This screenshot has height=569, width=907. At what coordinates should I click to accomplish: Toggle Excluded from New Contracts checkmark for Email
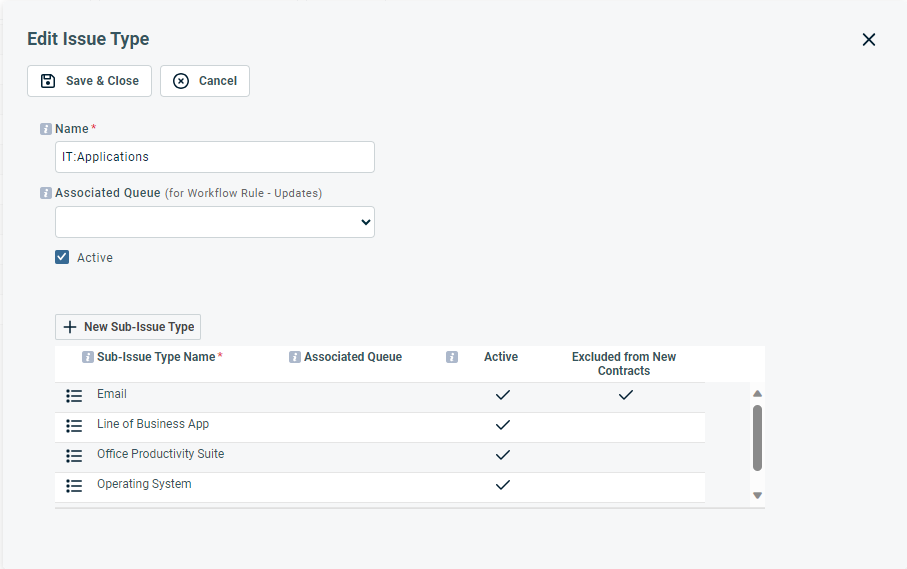click(626, 395)
